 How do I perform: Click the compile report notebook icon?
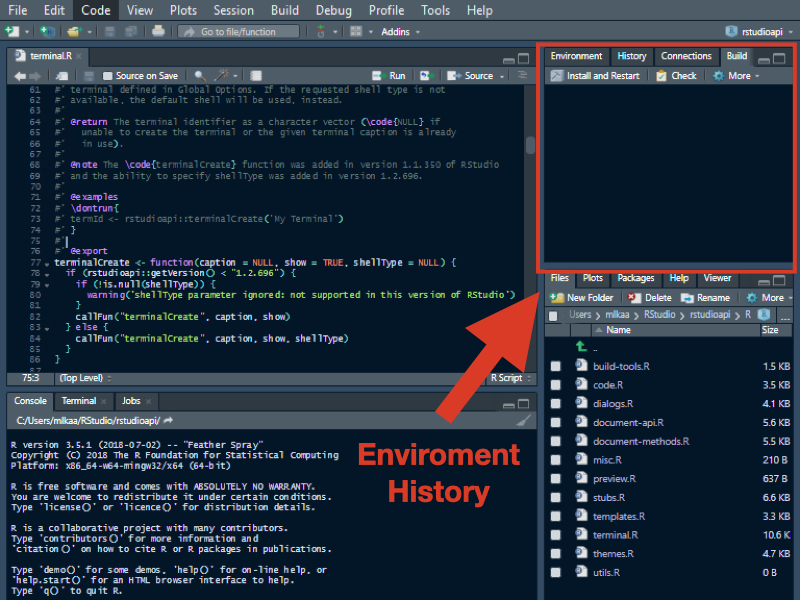256,76
